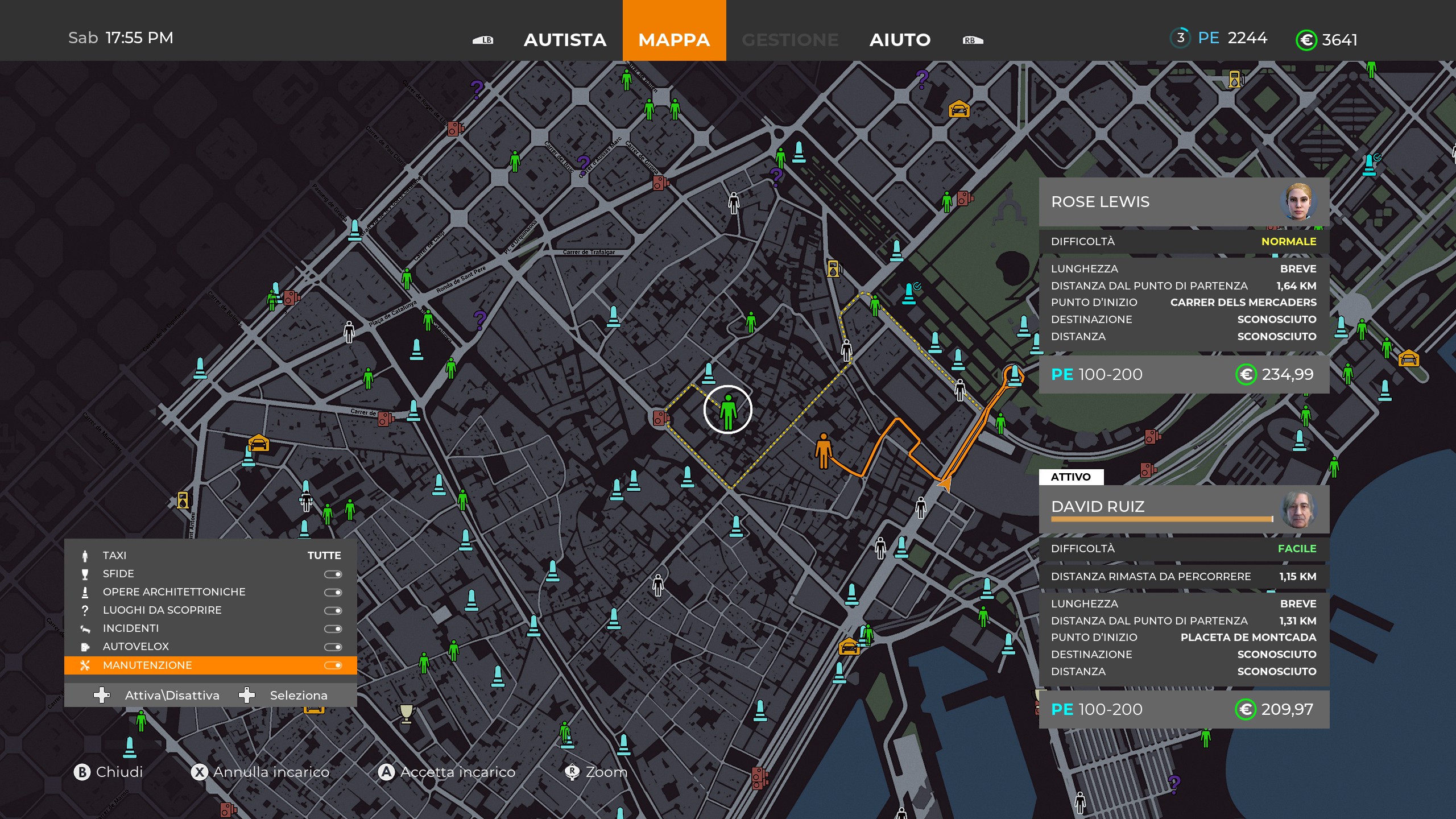Open the AIUTO tab

900,40
